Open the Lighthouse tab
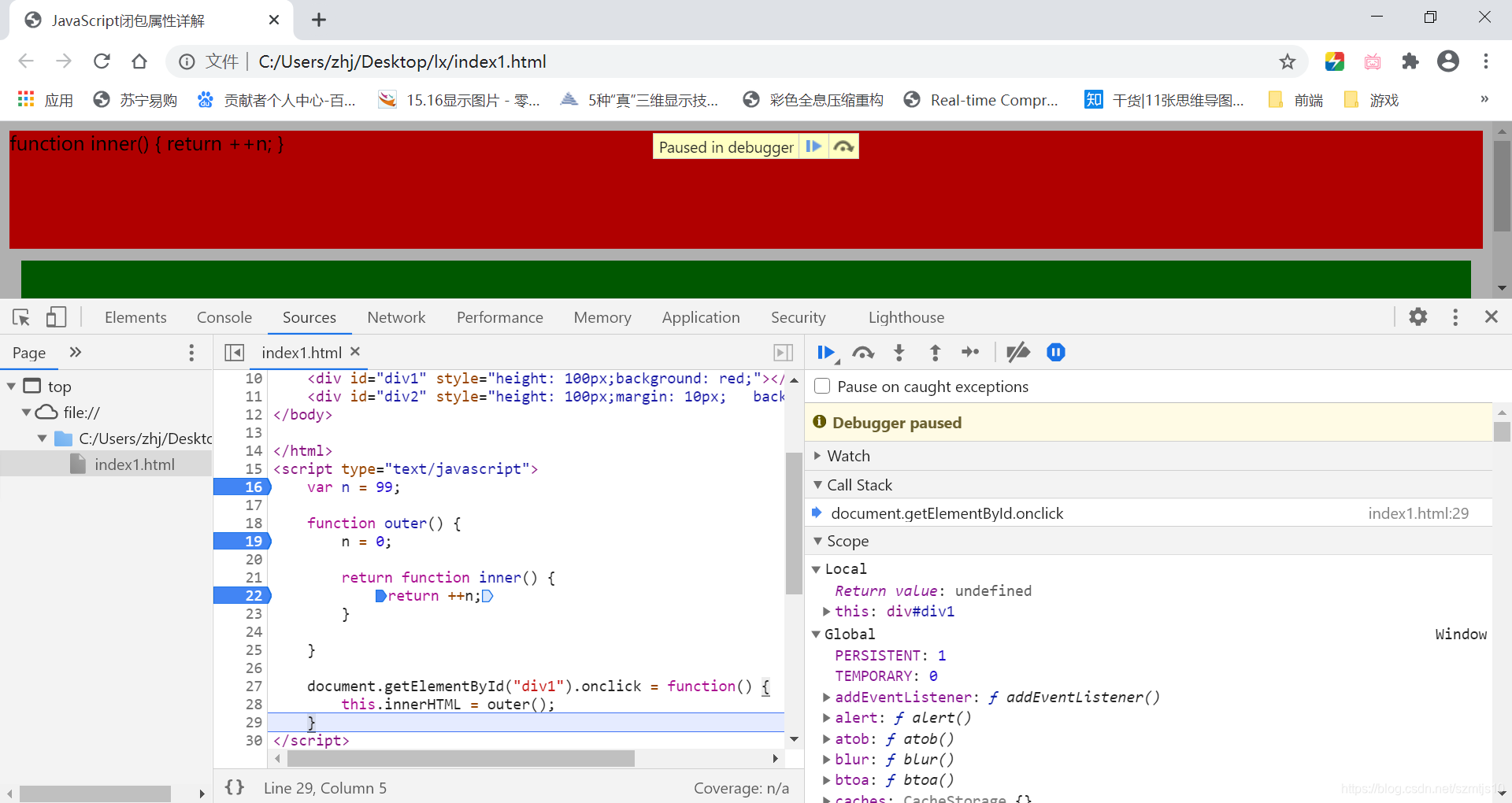The height and width of the screenshot is (803, 1512). click(906, 317)
